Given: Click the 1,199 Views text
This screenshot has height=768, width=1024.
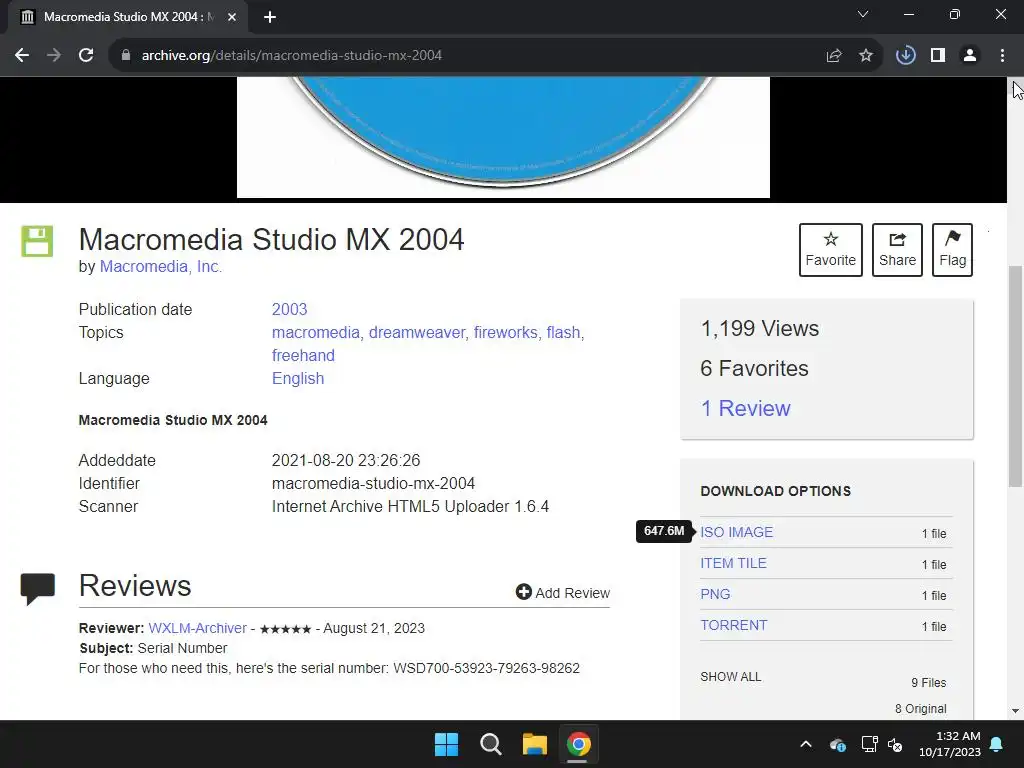Looking at the screenshot, I should 760,328.
